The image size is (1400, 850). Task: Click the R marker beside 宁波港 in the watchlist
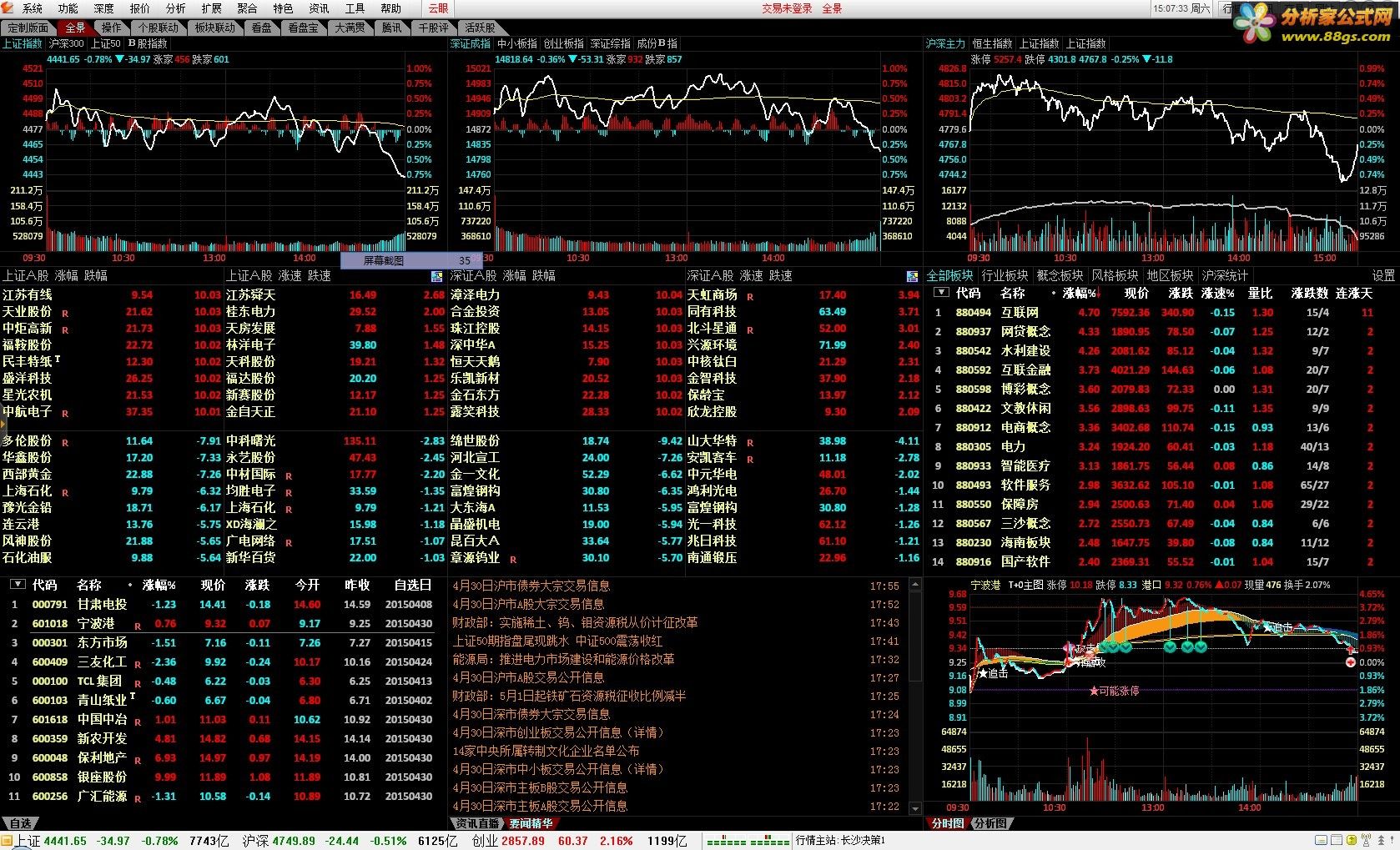click(x=138, y=626)
